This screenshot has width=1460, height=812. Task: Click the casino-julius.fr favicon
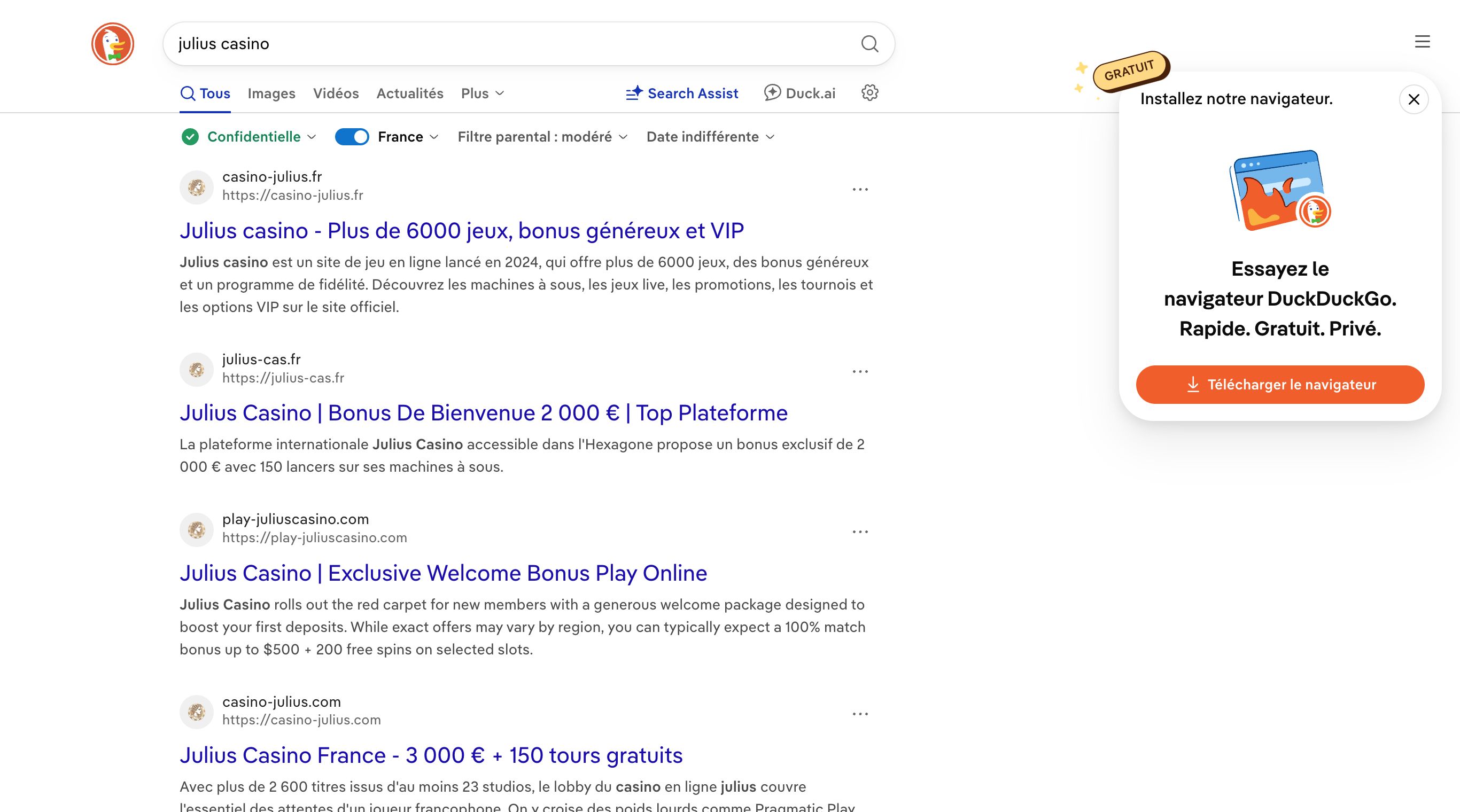197,187
